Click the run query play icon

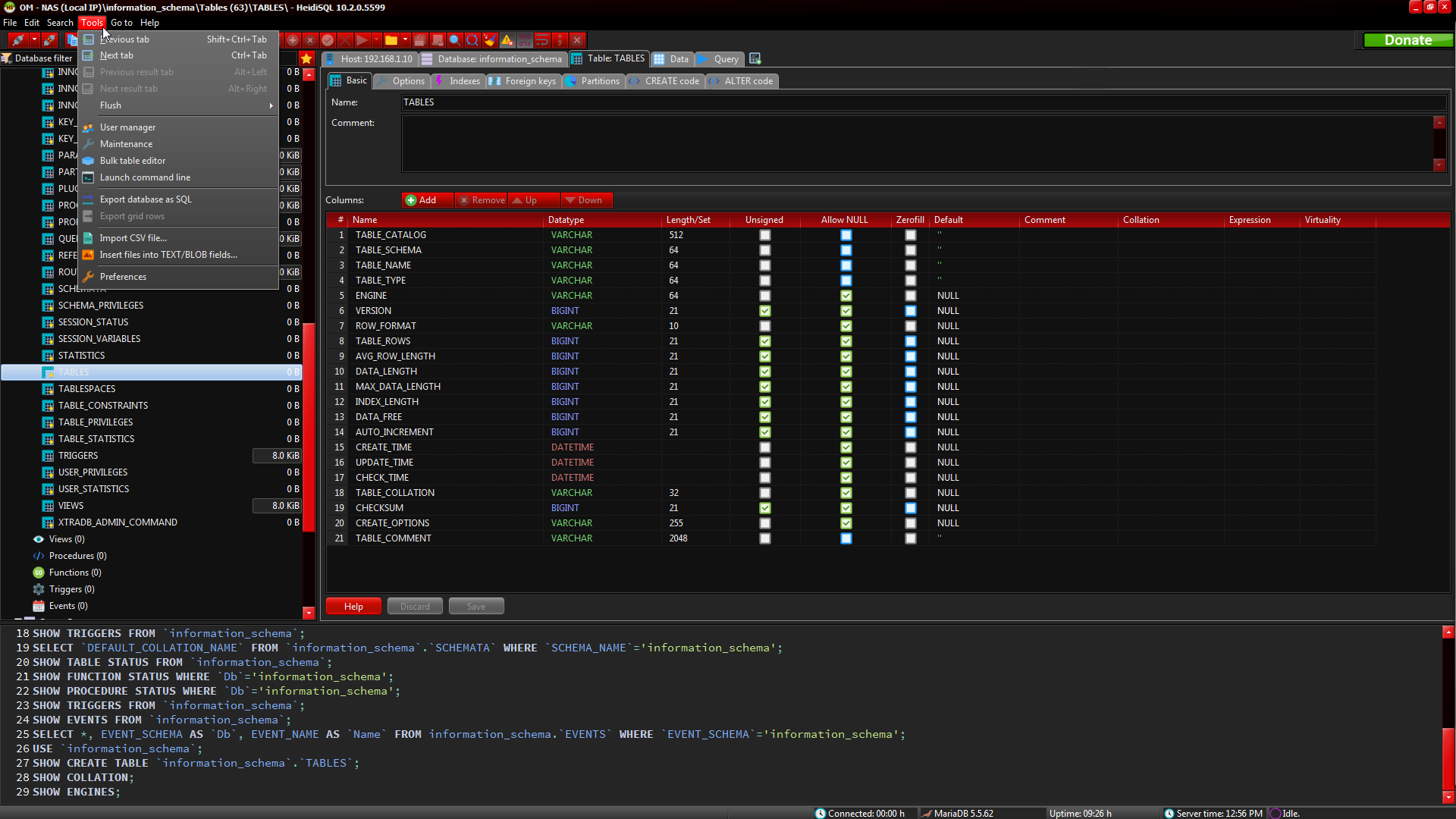click(362, 40)
